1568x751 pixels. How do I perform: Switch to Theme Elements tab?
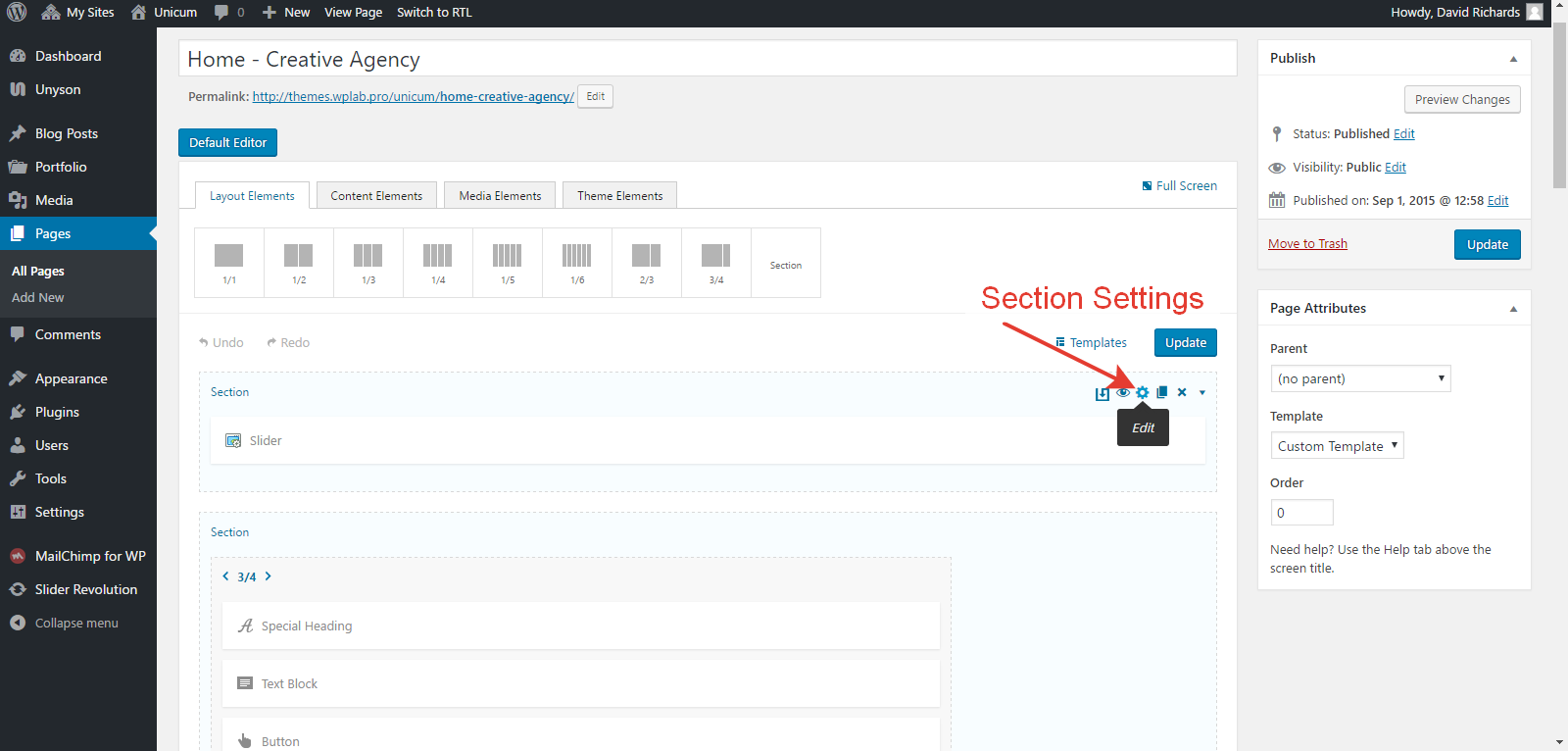click(619, 195)
